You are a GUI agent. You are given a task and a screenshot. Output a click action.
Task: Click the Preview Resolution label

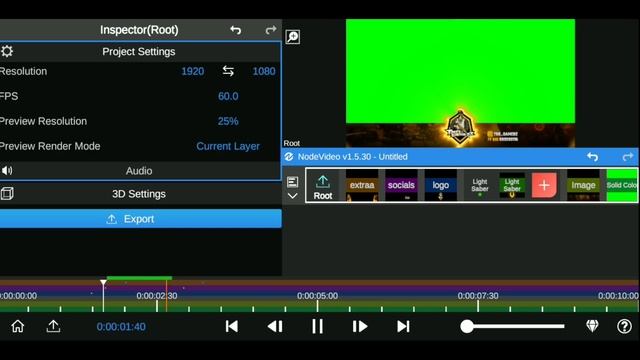[43, 121]
